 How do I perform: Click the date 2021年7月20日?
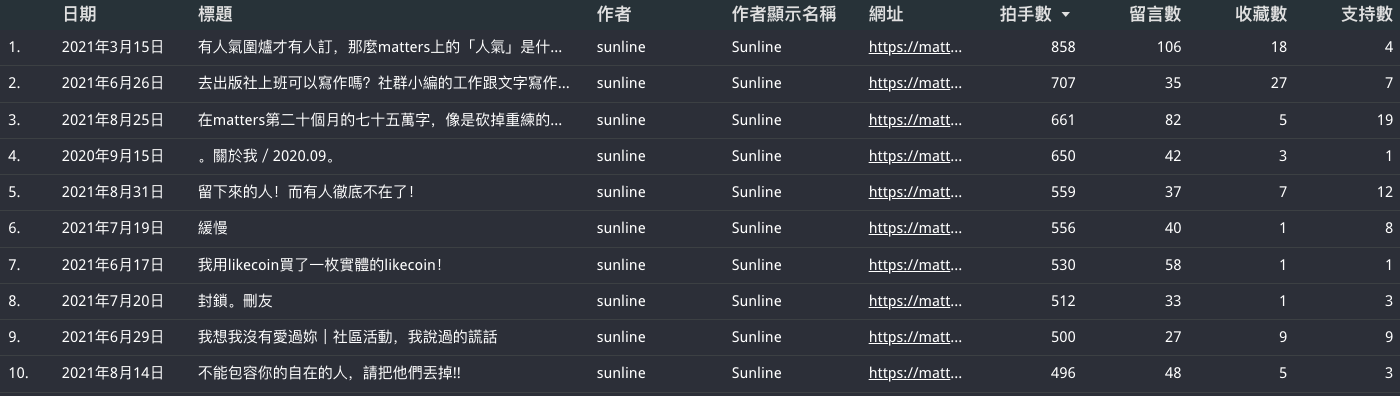113,301
